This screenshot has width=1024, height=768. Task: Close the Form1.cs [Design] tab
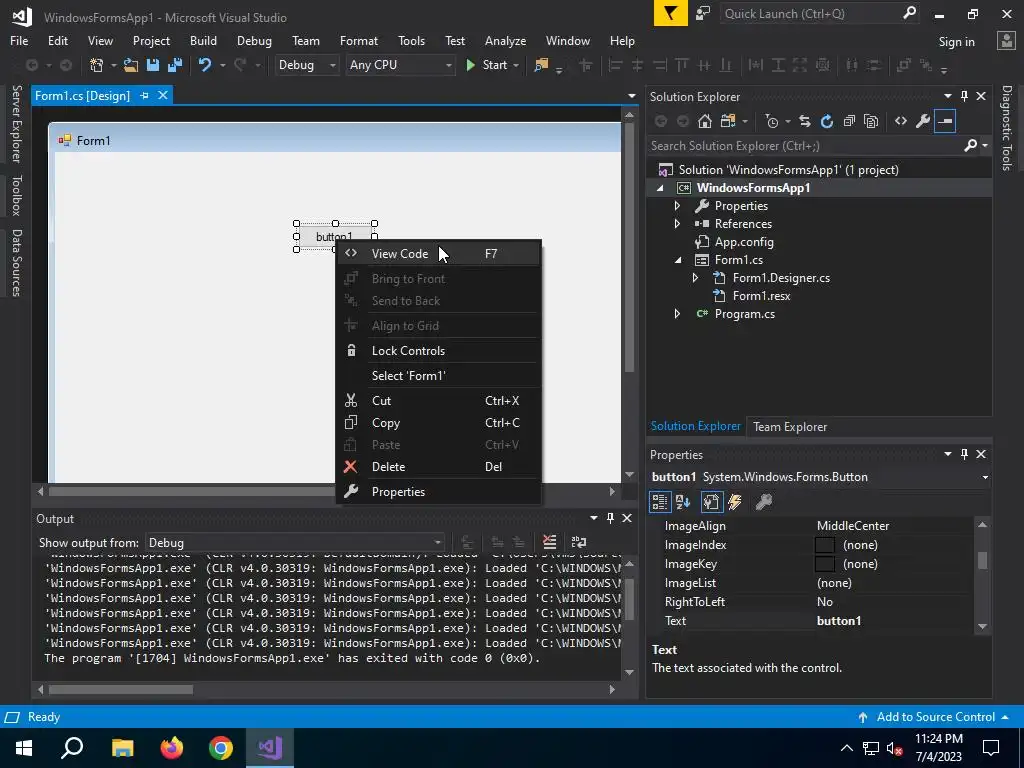click(x=163, y=95)
